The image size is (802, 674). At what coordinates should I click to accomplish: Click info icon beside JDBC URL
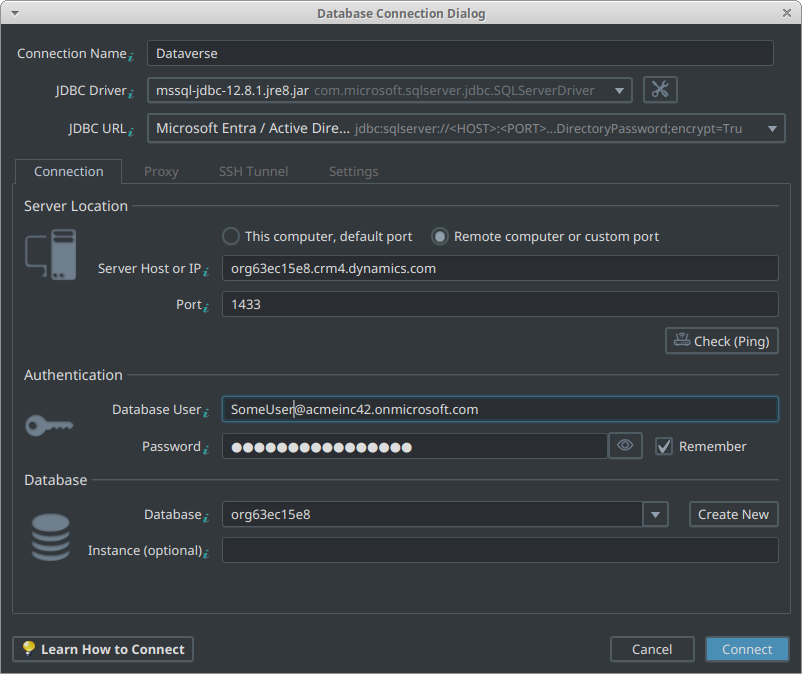point(131,131)
